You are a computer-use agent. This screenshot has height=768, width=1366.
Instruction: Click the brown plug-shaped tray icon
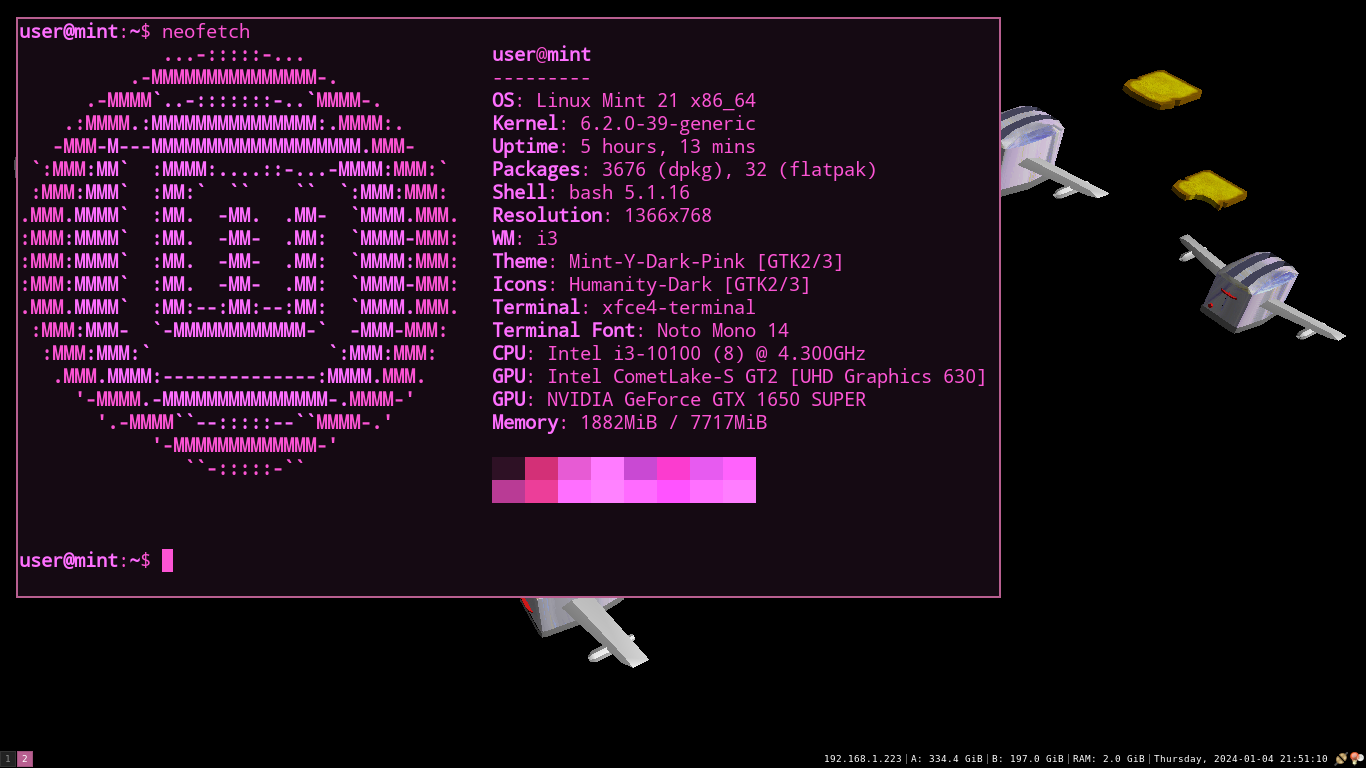[1341, 759]
